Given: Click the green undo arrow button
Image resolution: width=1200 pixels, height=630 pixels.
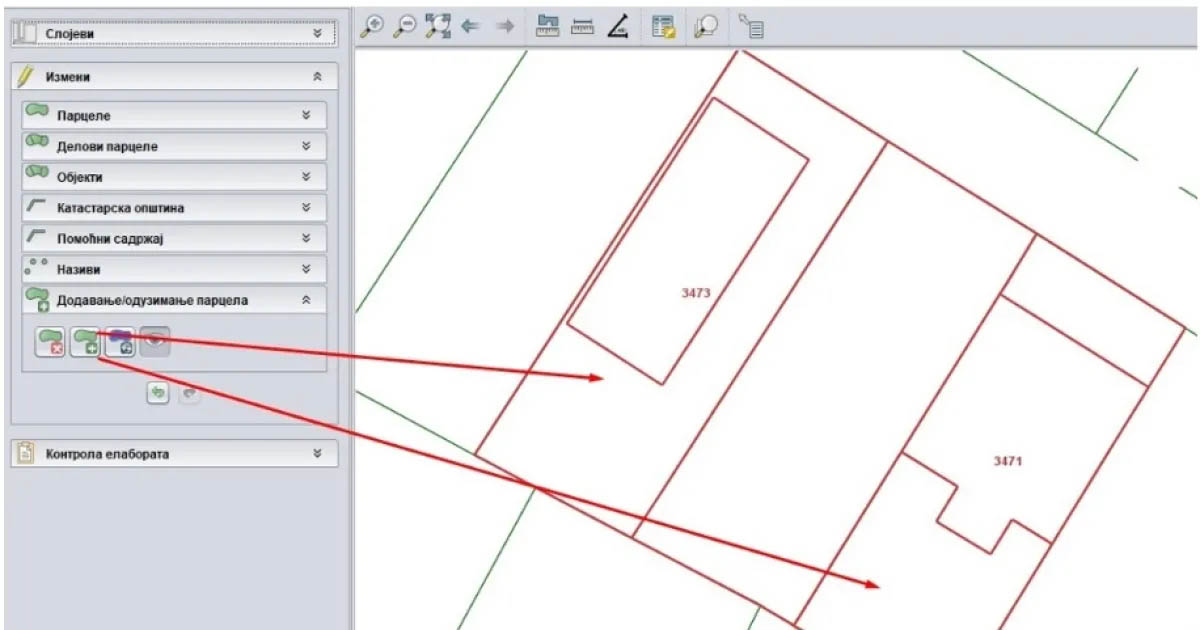Looking at the screenshot, I should (x=157, y=393).
